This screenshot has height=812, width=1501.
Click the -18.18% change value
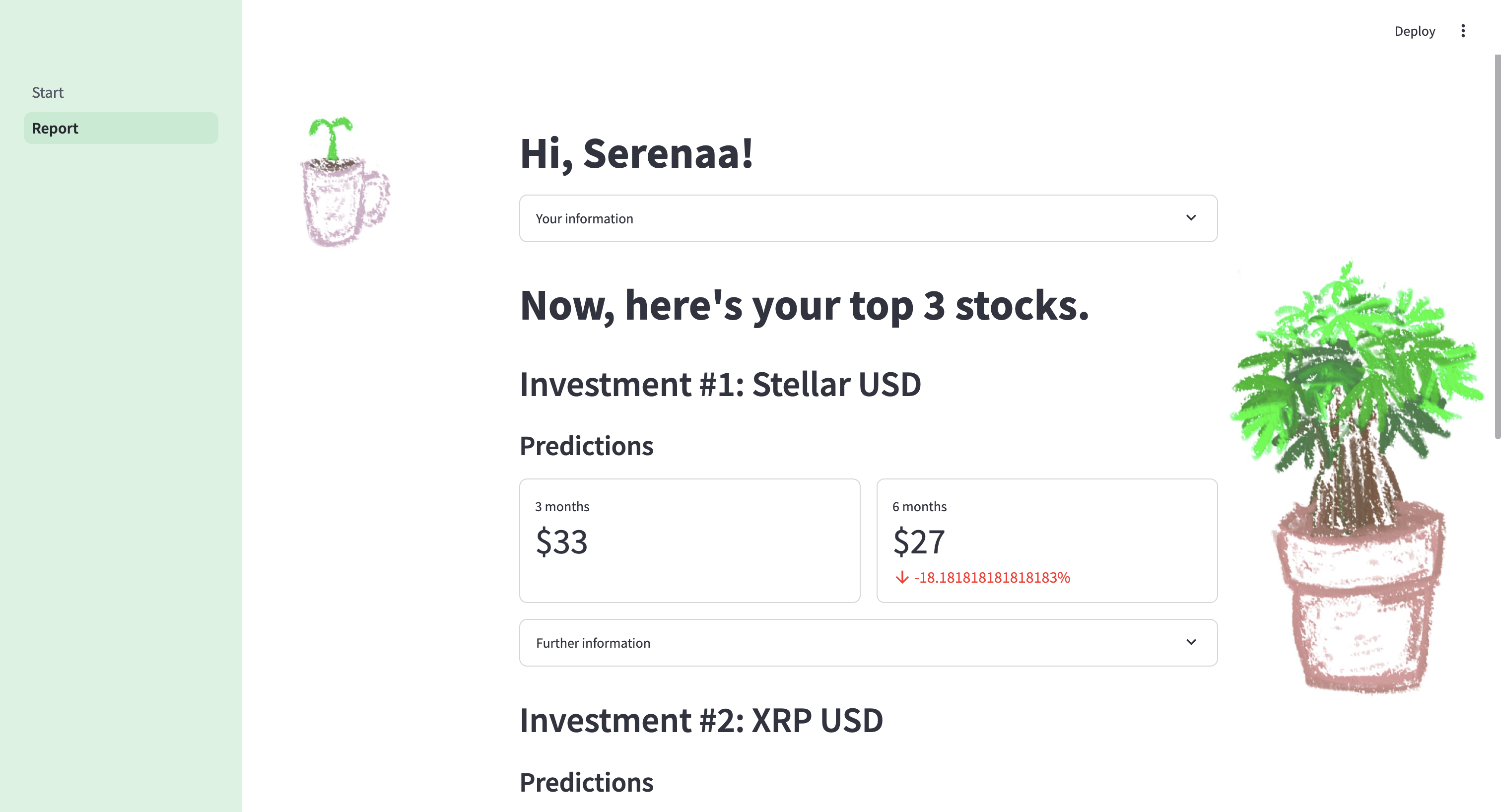[992, 577]
